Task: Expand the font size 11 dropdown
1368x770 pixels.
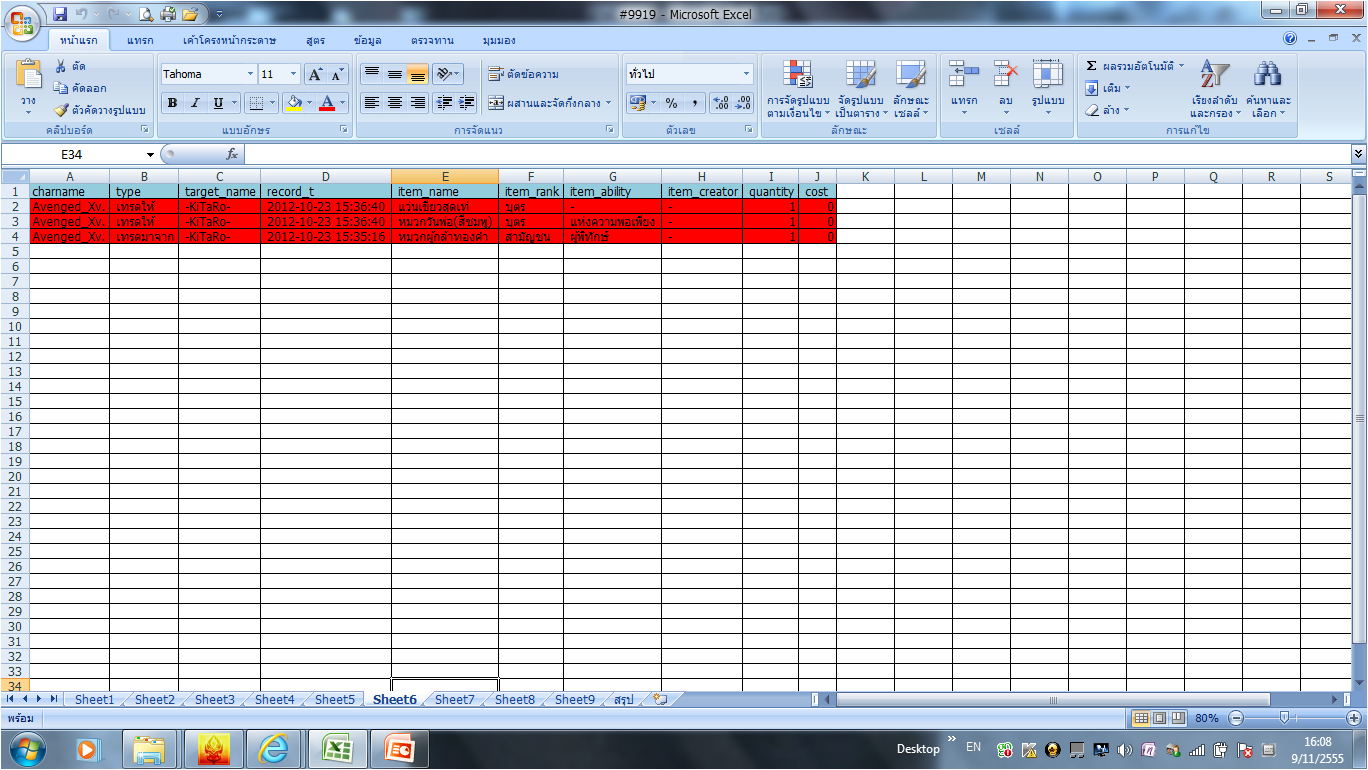Action: pos(293,74)
